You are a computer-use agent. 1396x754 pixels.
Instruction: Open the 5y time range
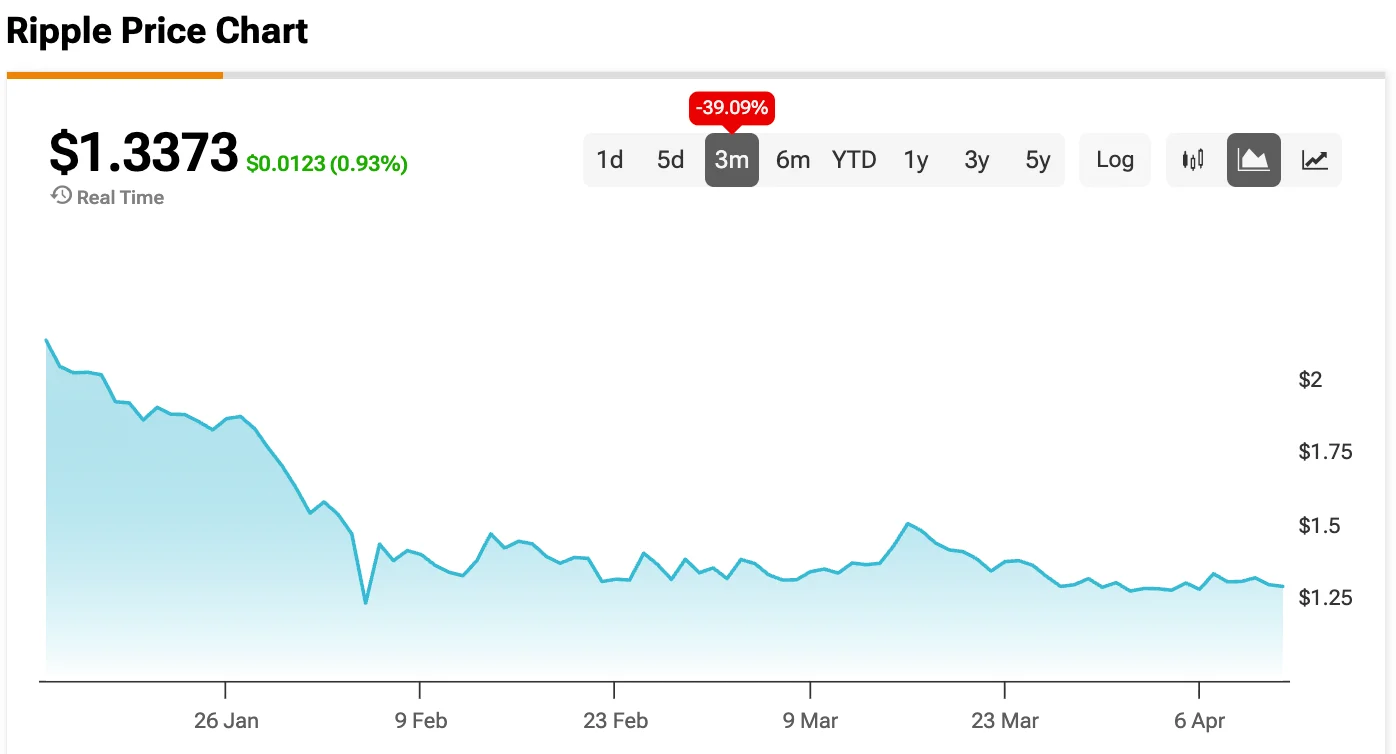1038,160
